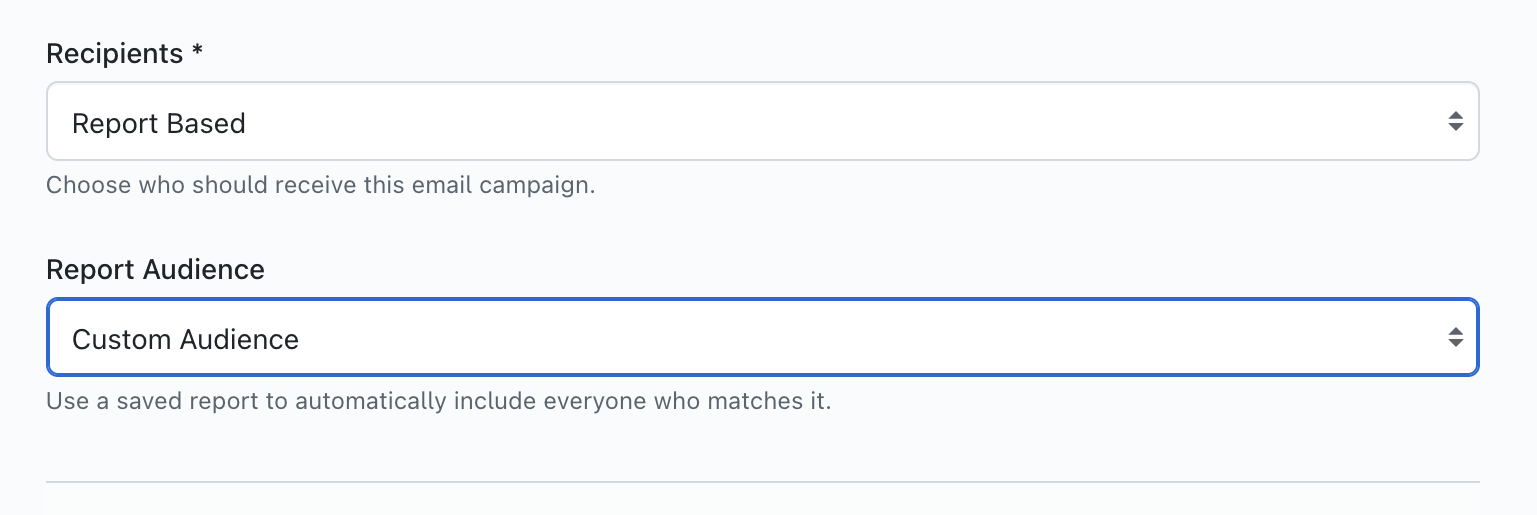
Task: Click the up-down arrows in Report Audience field
Action: [x=1455, y=338]
